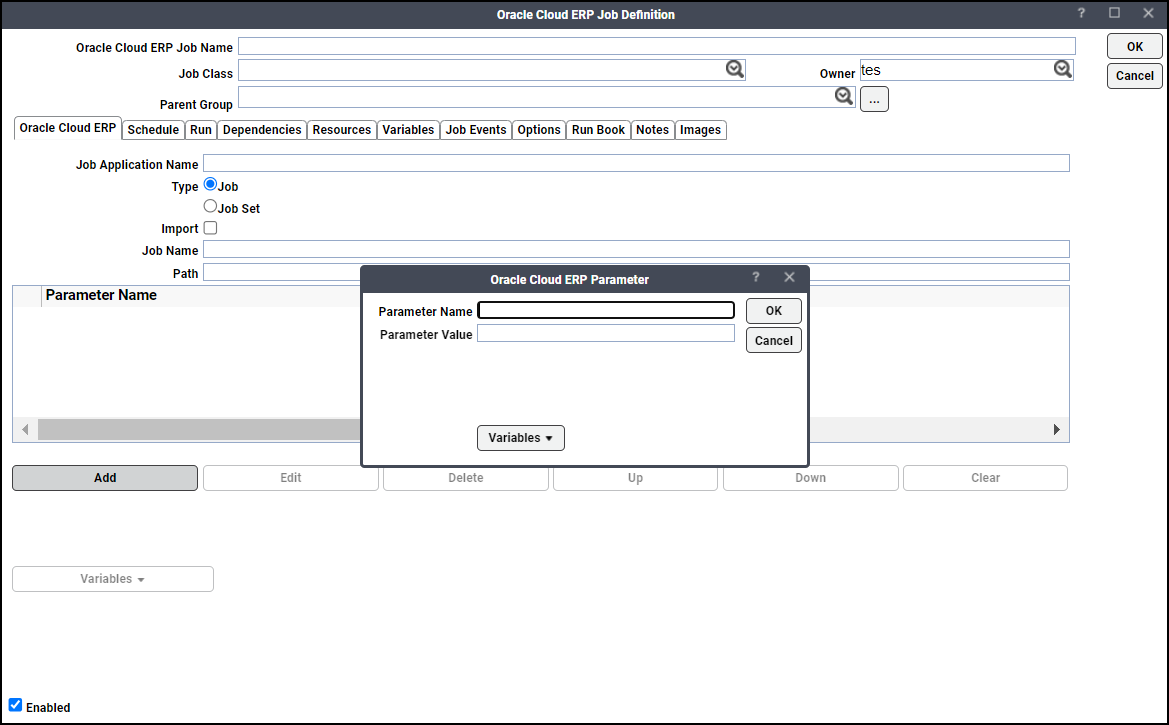Image resolution: width=1169 pixels, height=725 pixels.
Task: Close the Job Definition window
Action: pos(1148,13)
